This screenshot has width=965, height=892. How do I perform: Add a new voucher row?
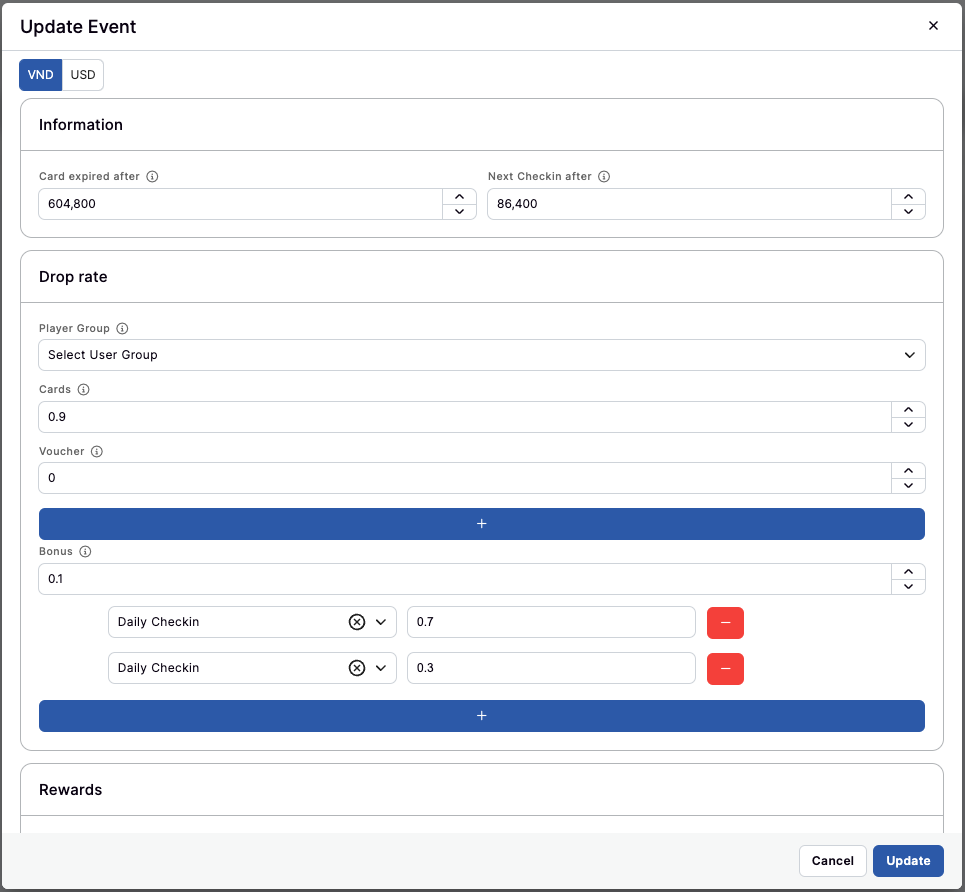tap(481, 524)
